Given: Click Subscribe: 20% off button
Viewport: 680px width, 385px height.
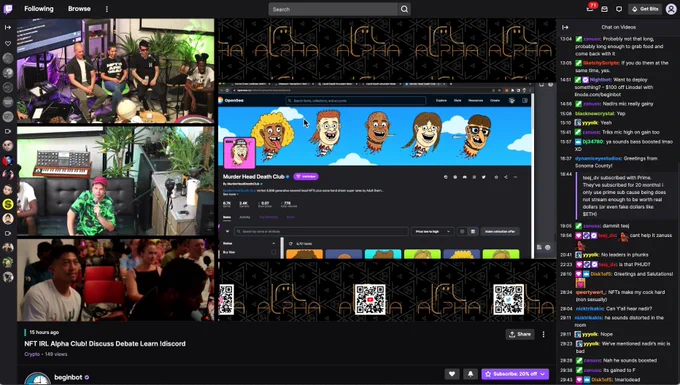Looking at the screenshot, I should point(510,374).
